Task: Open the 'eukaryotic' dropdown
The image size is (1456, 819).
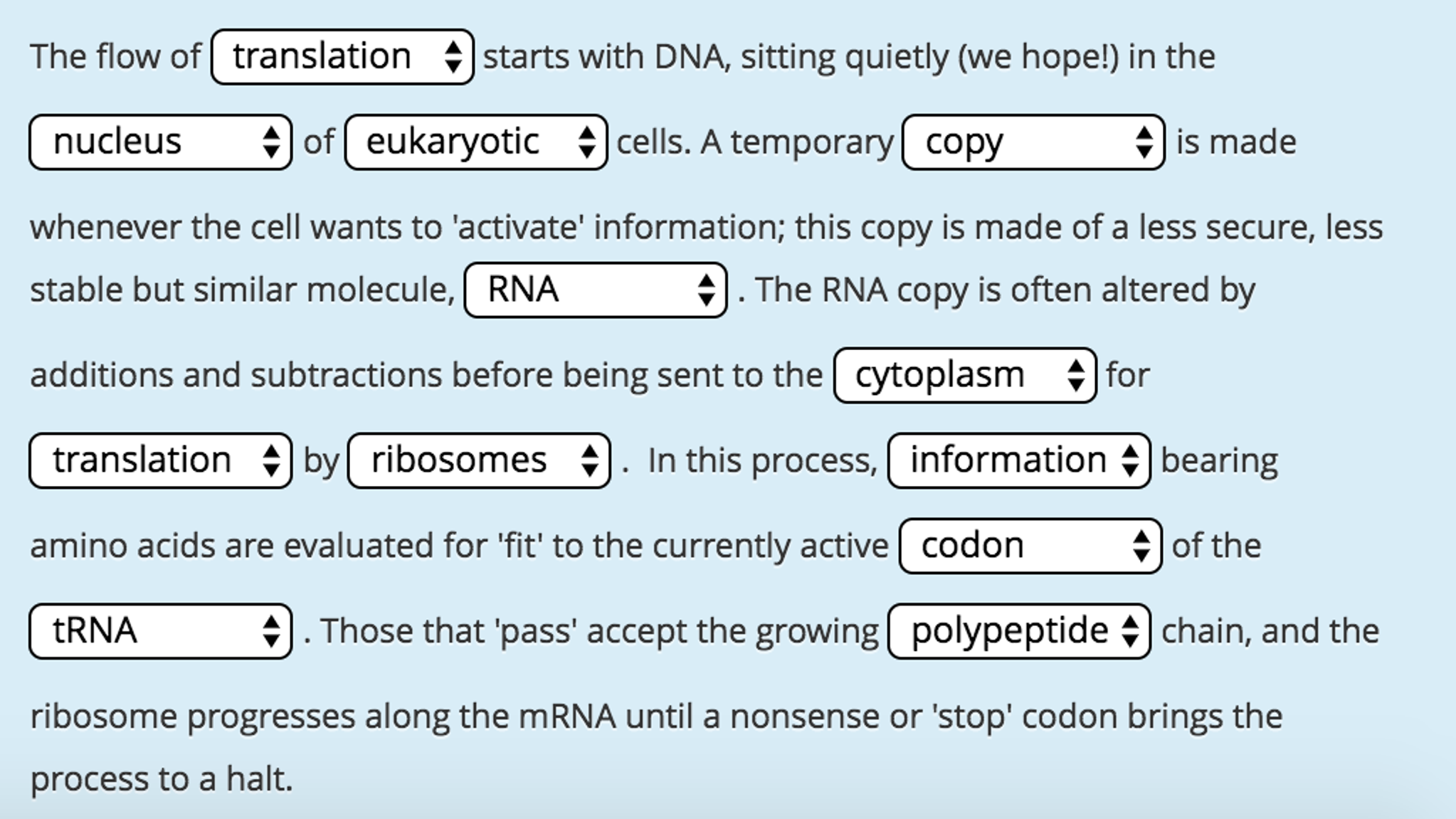Action: 476,142
